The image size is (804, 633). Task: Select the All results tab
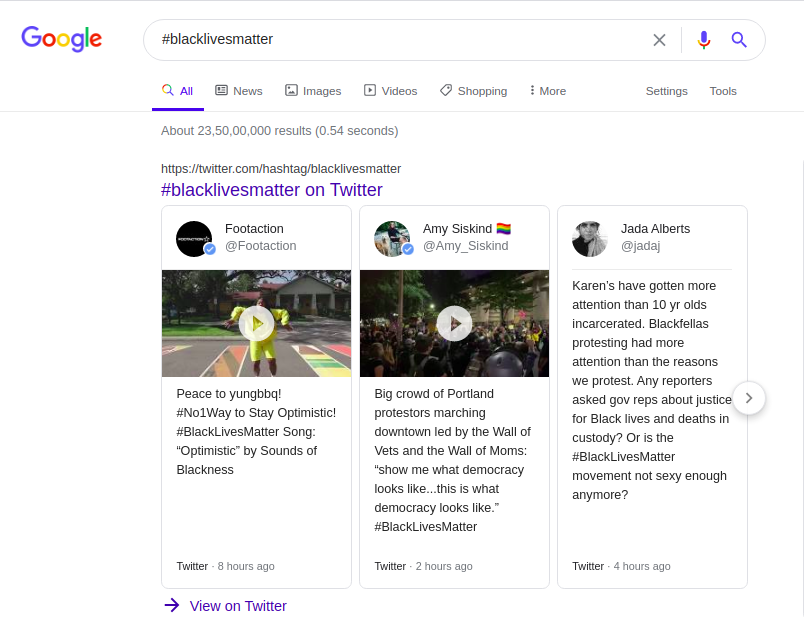pyautogui.click(x=177, y=91)
